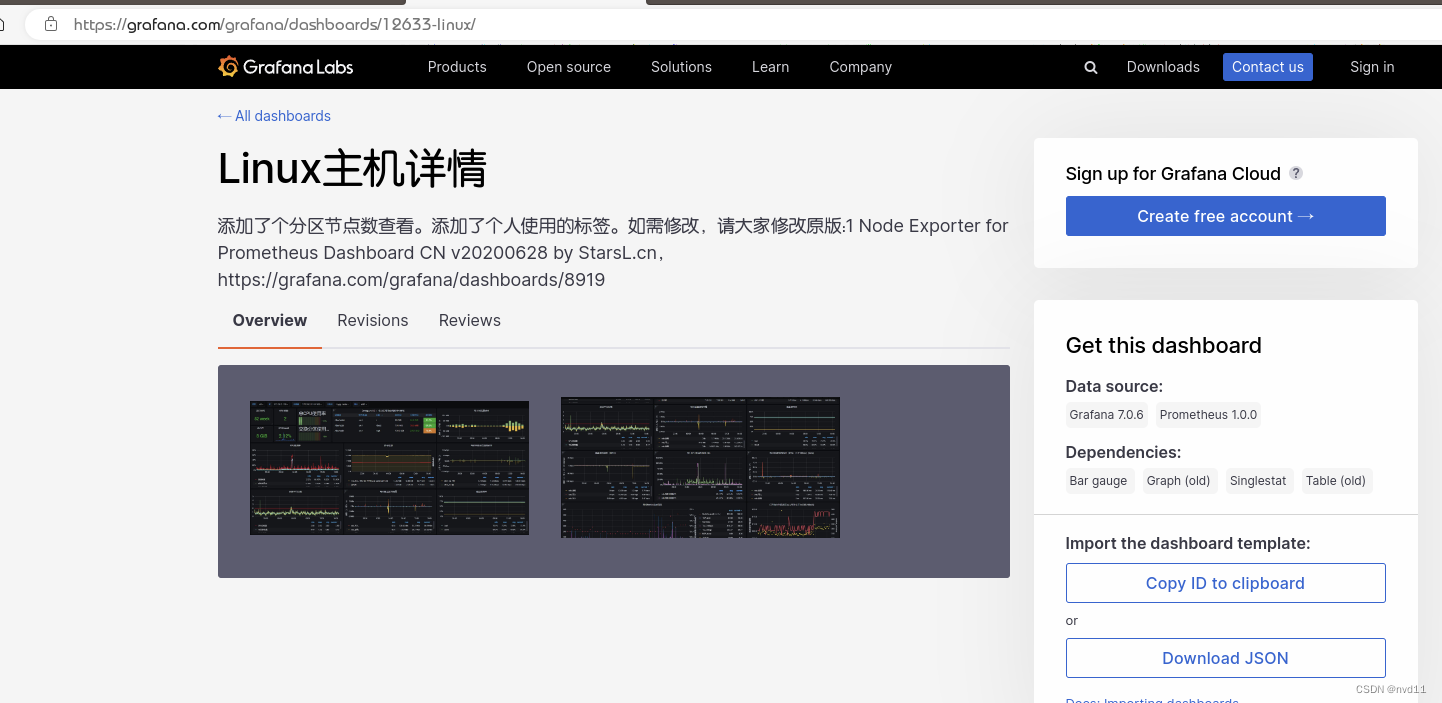This screenshot has width=1442, height=703.
Task: Open the site search magnifier
Action: tap(1090, 67)
